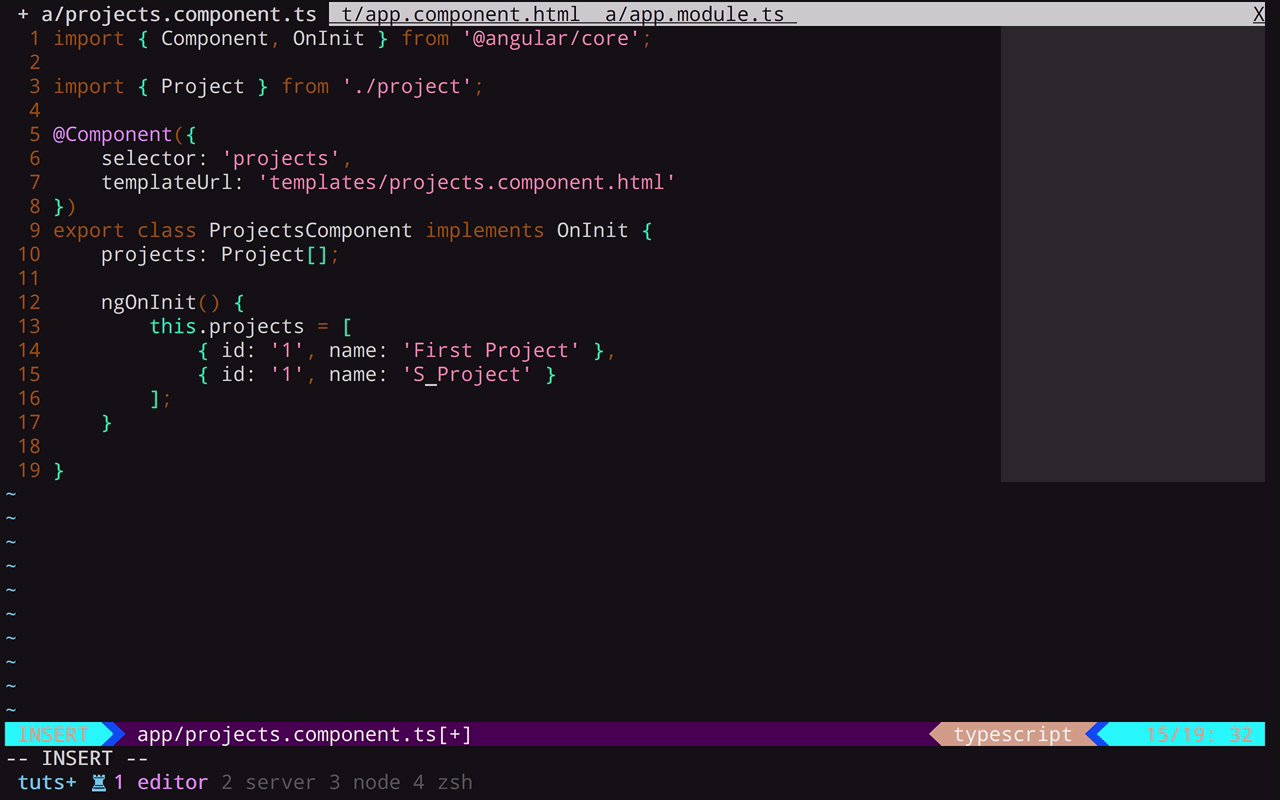Click the 'export' keyword on line 9
This screenshot has width=1280, height=800.
88,230
